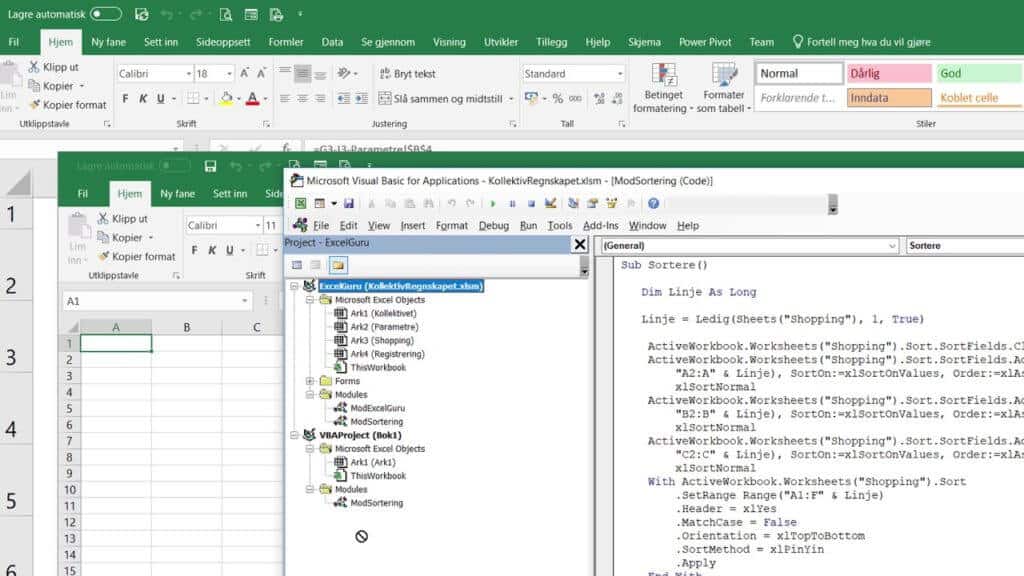This screenshot has width=1024, height=576.
Task: Click the blue Help icon in VBA toolbar
Action: 653,204
